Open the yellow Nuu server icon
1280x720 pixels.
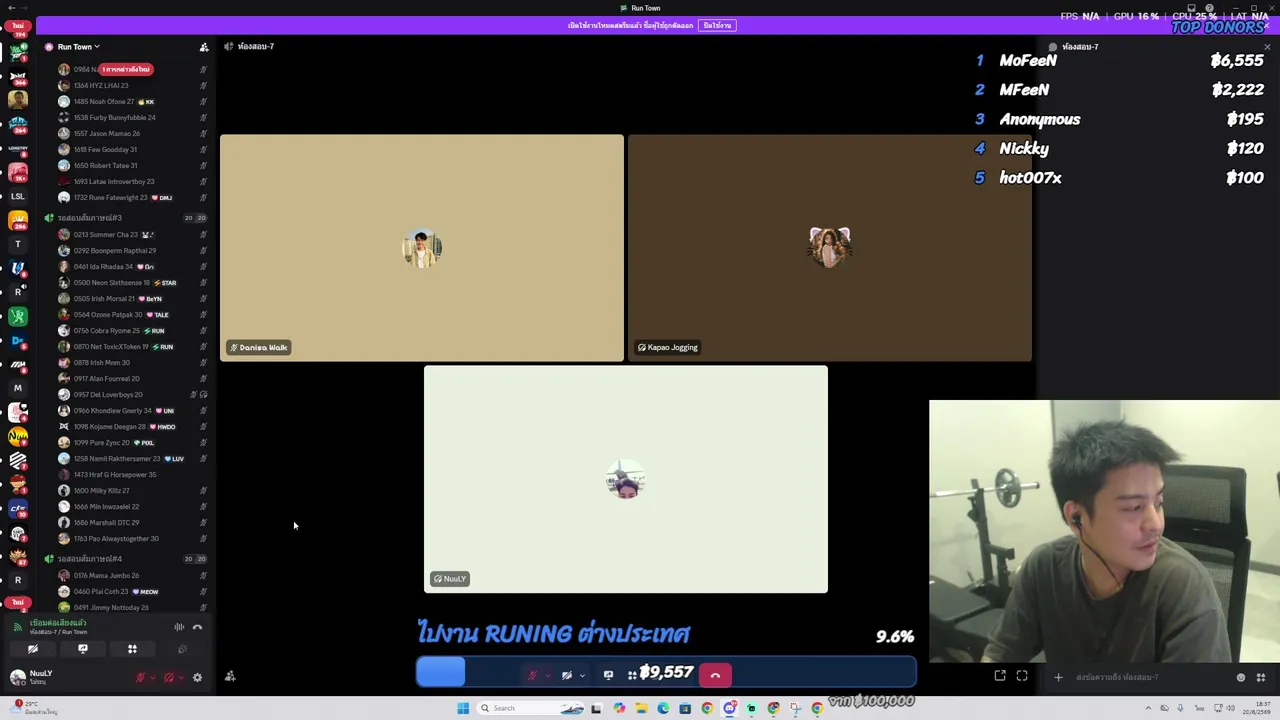pyautogui.click(x=17, y=436)
